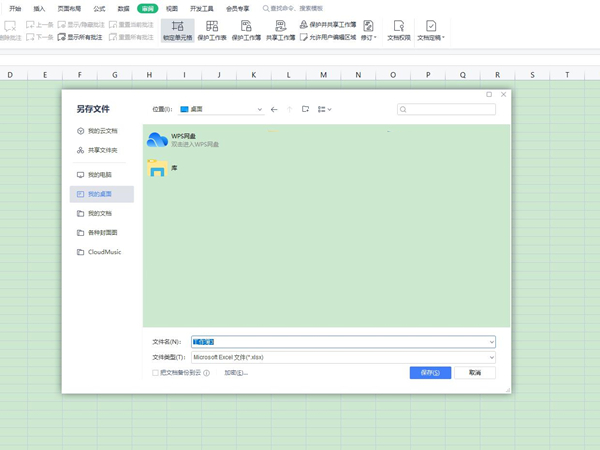Click the 取消 cancel button
600x450 pixels.
point(475,373)
